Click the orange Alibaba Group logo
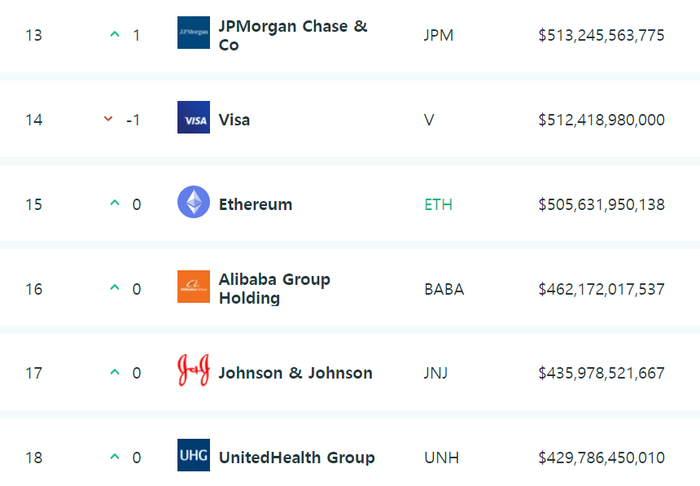The image size is (700, 486). (x=193, y=287)
